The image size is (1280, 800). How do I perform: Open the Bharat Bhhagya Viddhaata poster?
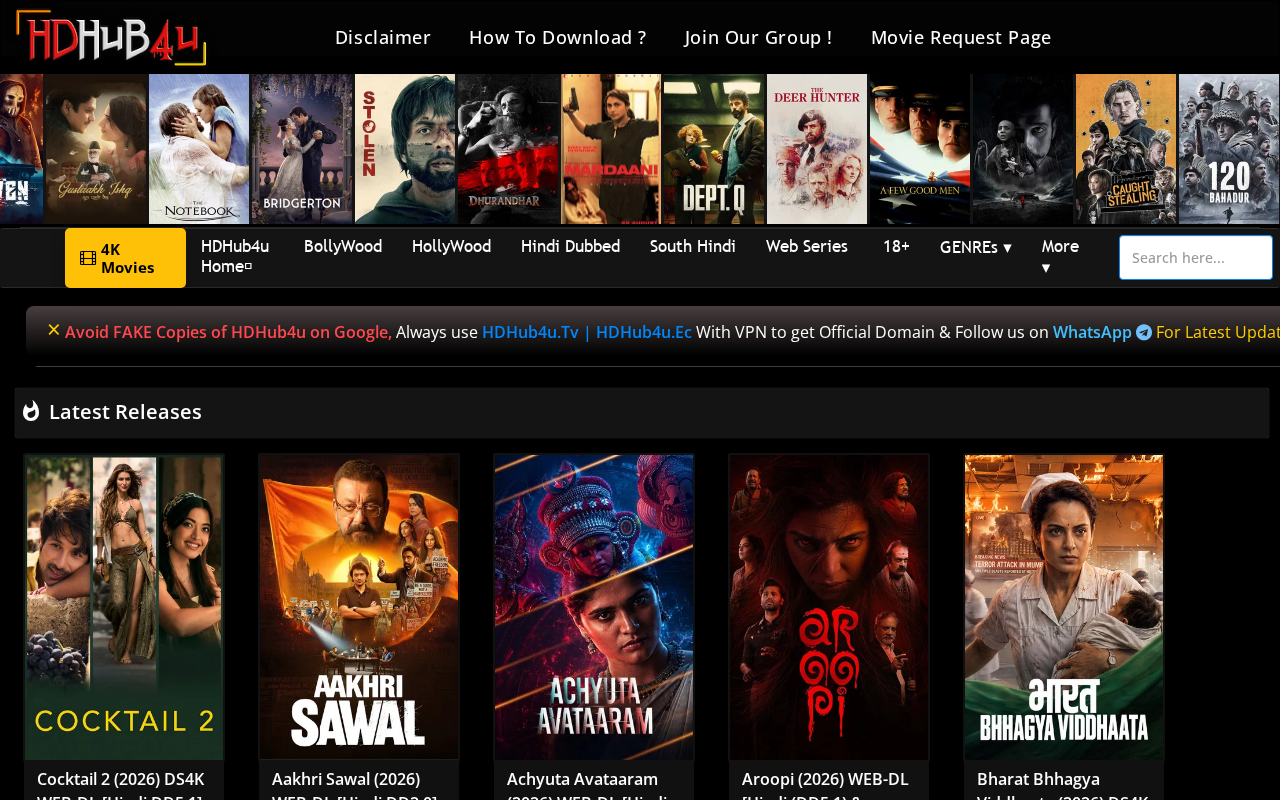(x=1064, y=607)
